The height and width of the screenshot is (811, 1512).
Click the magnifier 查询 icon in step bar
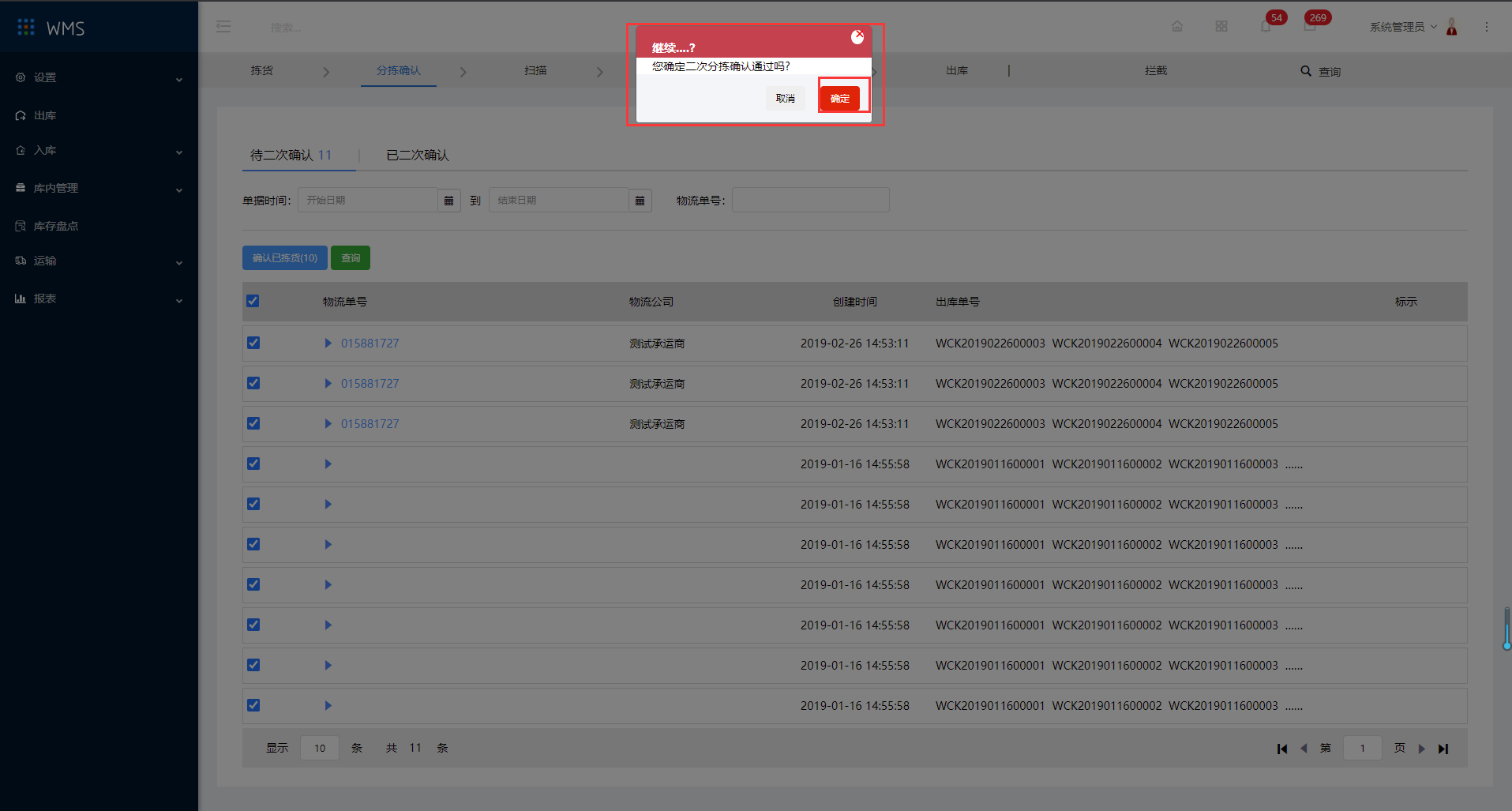pyautogui.click(x=1306, y=71)
